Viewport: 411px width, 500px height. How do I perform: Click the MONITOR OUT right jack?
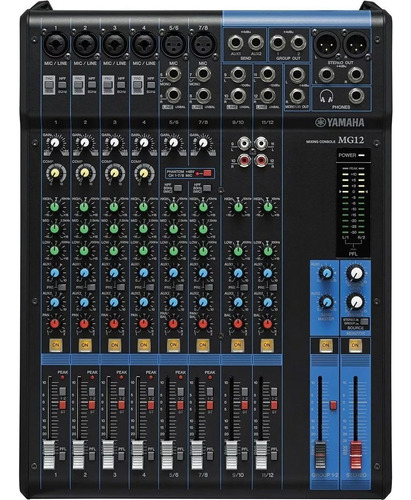point(297,96)
